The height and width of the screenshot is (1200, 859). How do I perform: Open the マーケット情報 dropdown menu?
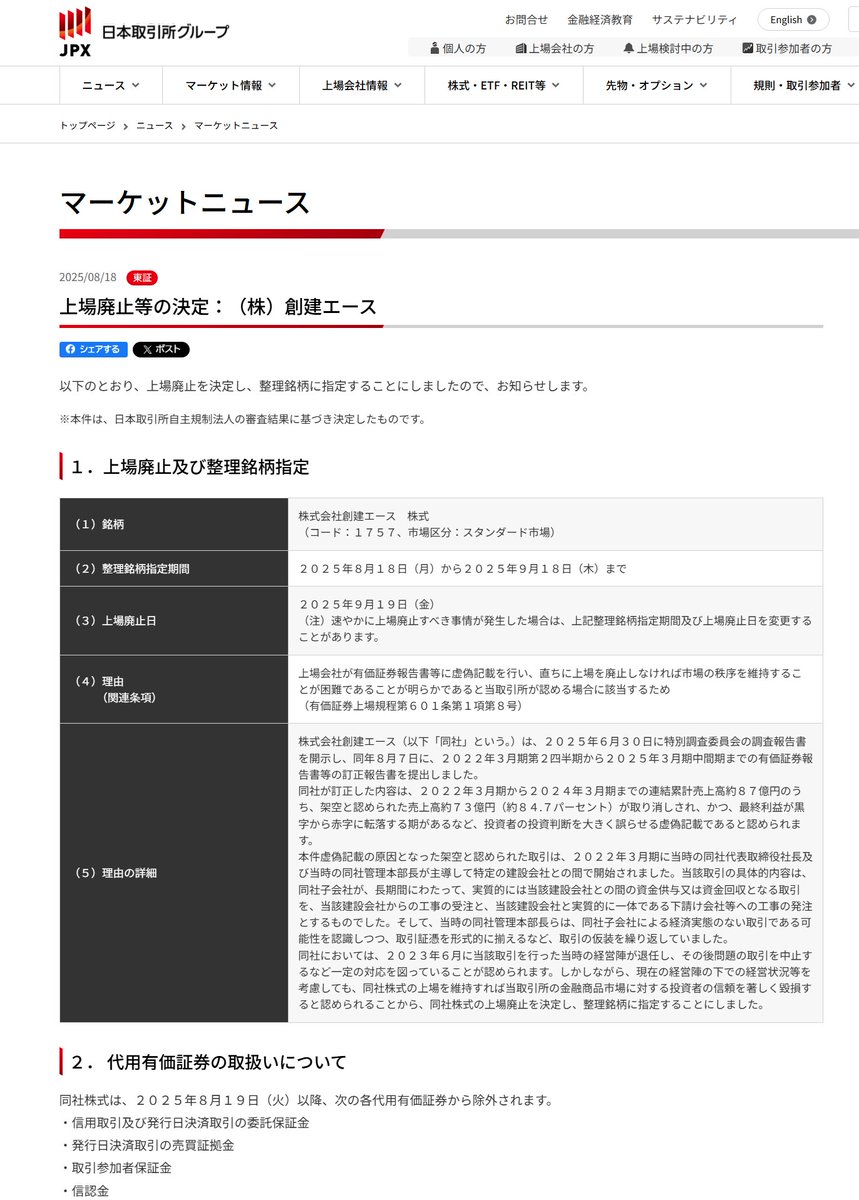[230, 85]
